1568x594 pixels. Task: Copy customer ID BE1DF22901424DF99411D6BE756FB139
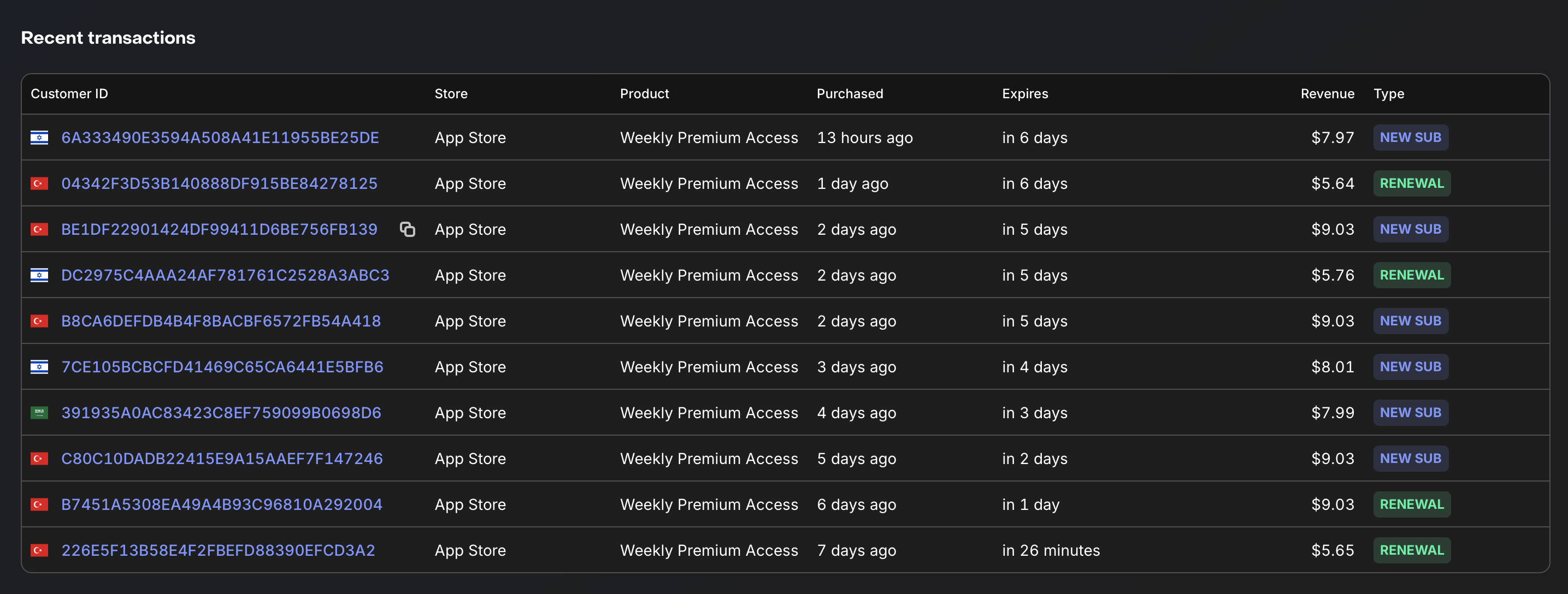coord(407,229)
